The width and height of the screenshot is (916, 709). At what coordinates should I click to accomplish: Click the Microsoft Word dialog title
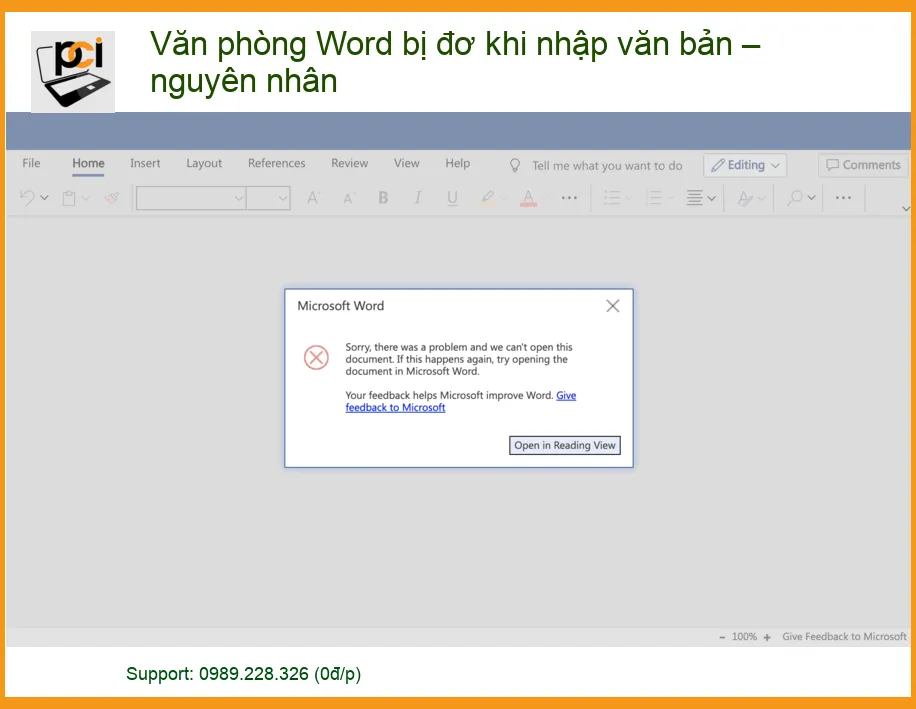pos(341,306)
